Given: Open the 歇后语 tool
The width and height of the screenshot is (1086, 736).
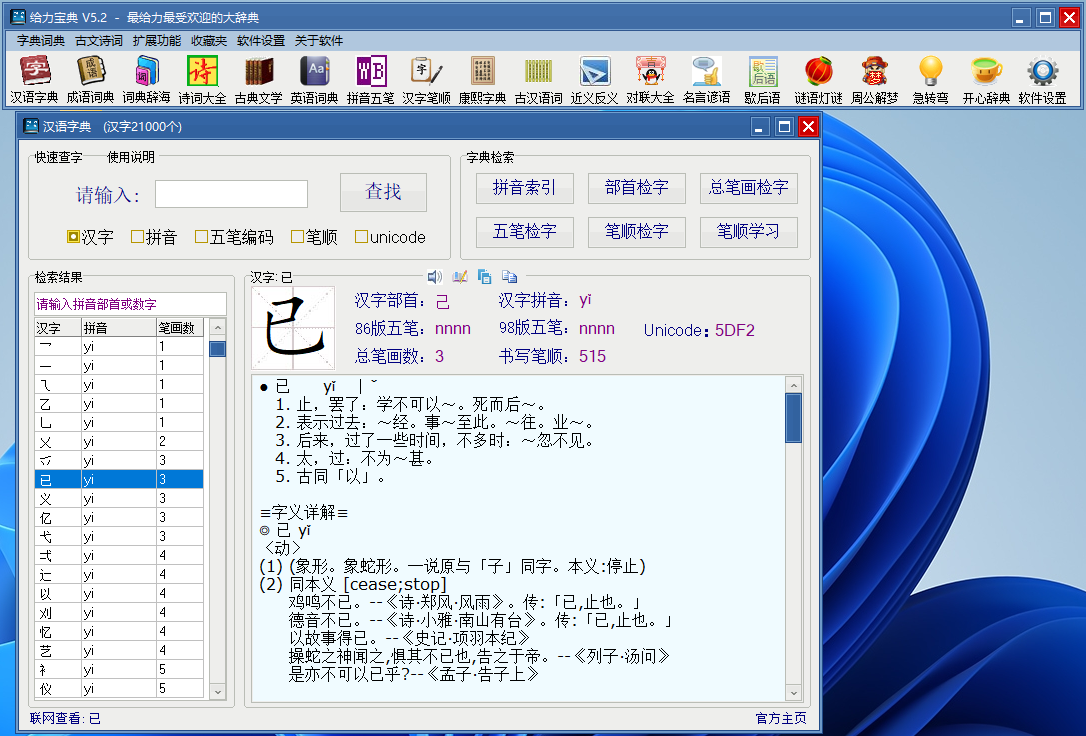Looking at the screenshot, I should coord(763,80).
